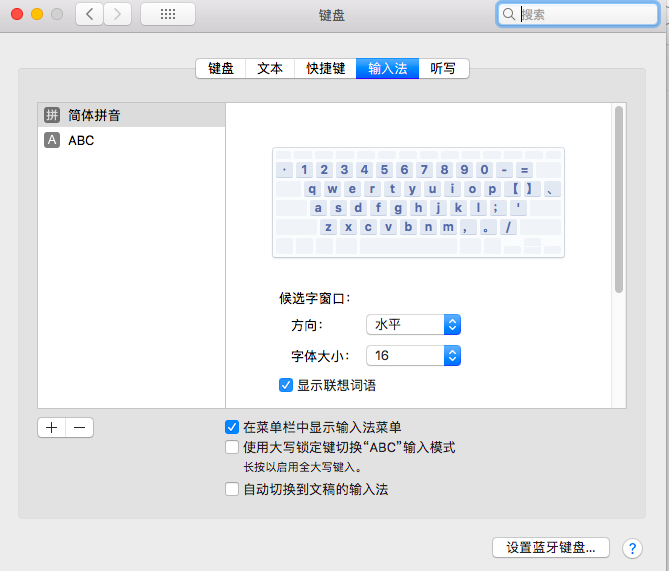The width and height of the screenshot is (669, 571).
Task: Open the 字体大小 dropdown showing 16
Action: [x=413, y=355]
